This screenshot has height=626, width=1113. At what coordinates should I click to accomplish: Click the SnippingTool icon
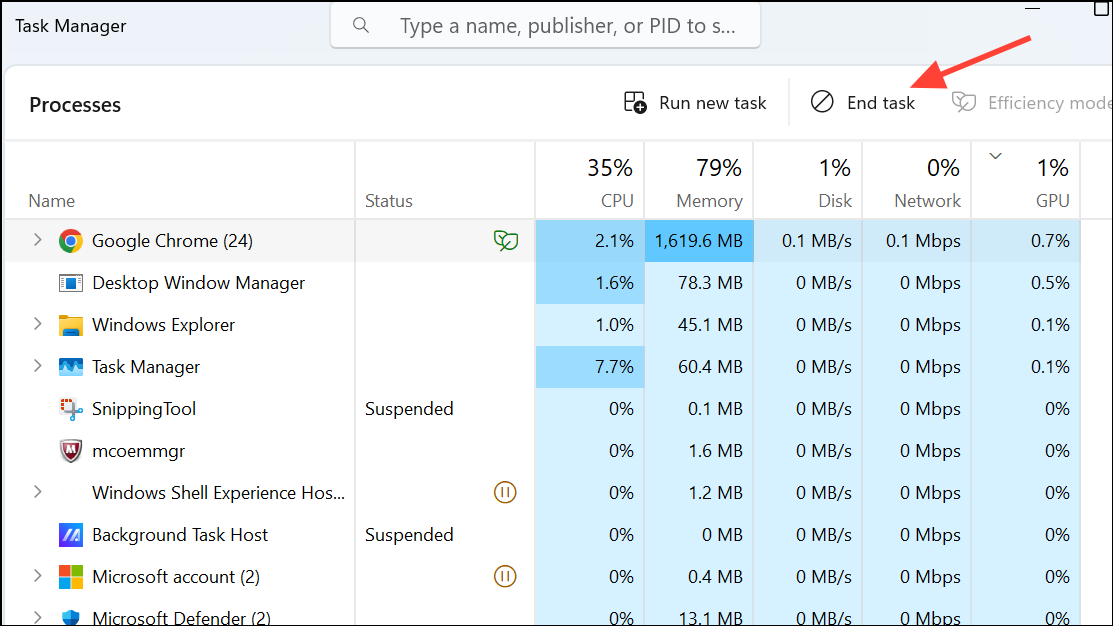[70, 409]
